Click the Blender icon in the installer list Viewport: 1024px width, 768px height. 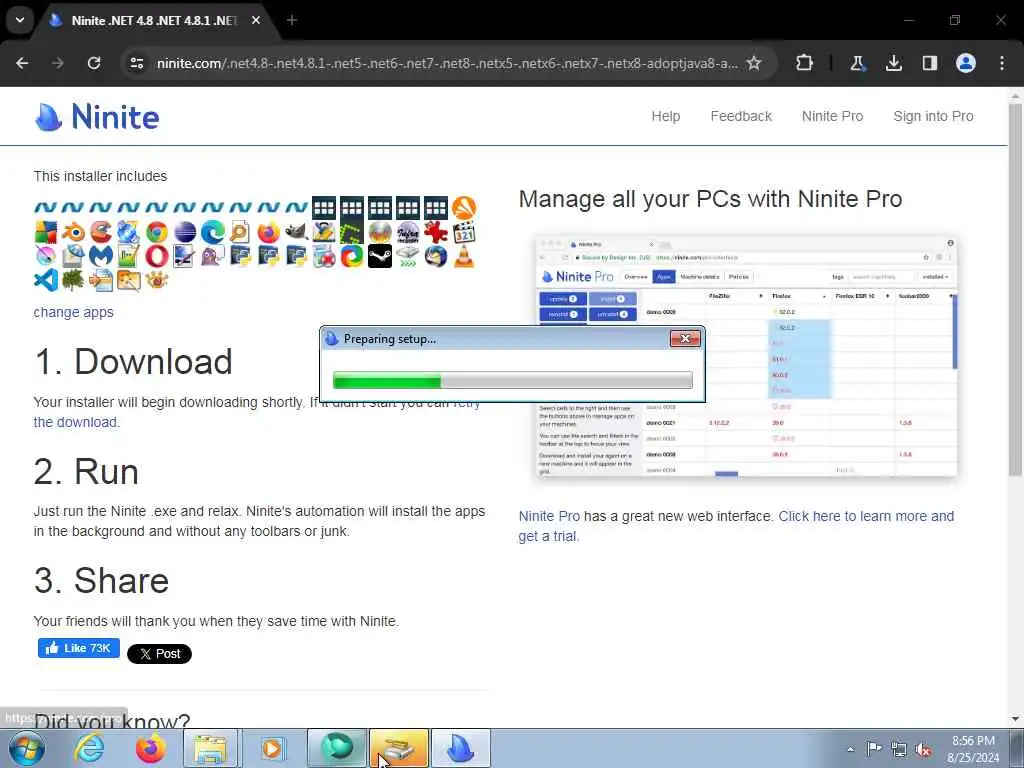coord(74,232)
